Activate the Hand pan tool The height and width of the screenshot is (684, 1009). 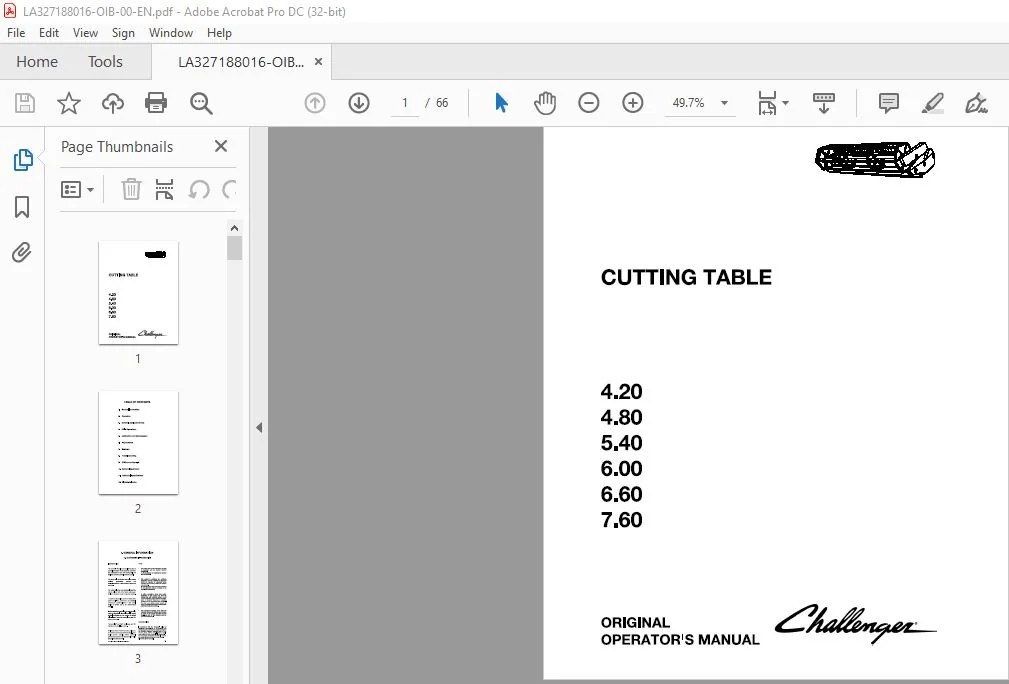tap(544, 103)
